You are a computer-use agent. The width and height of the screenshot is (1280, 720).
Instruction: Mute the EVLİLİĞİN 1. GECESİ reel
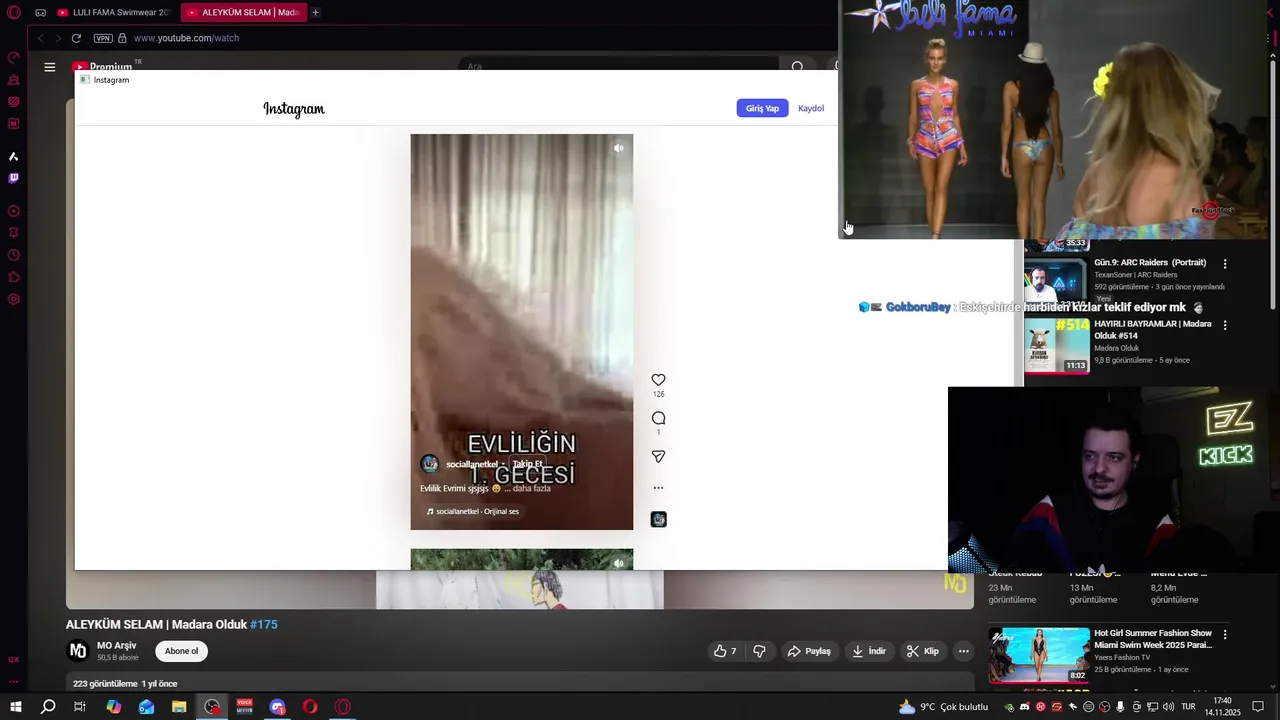tap(619, 148)
